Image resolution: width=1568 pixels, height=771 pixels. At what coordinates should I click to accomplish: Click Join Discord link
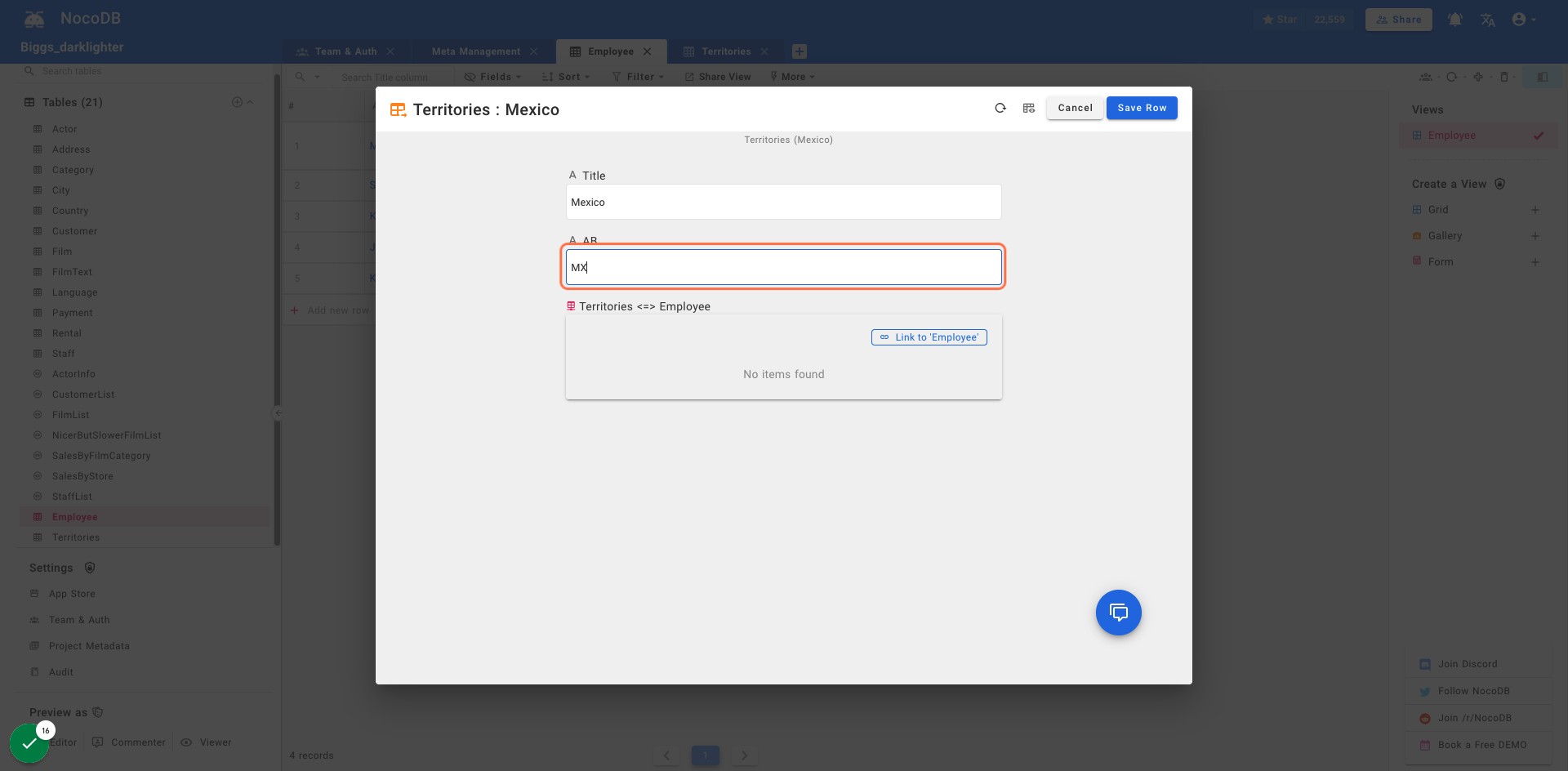pyautogui.click(x=1468, y=664)
